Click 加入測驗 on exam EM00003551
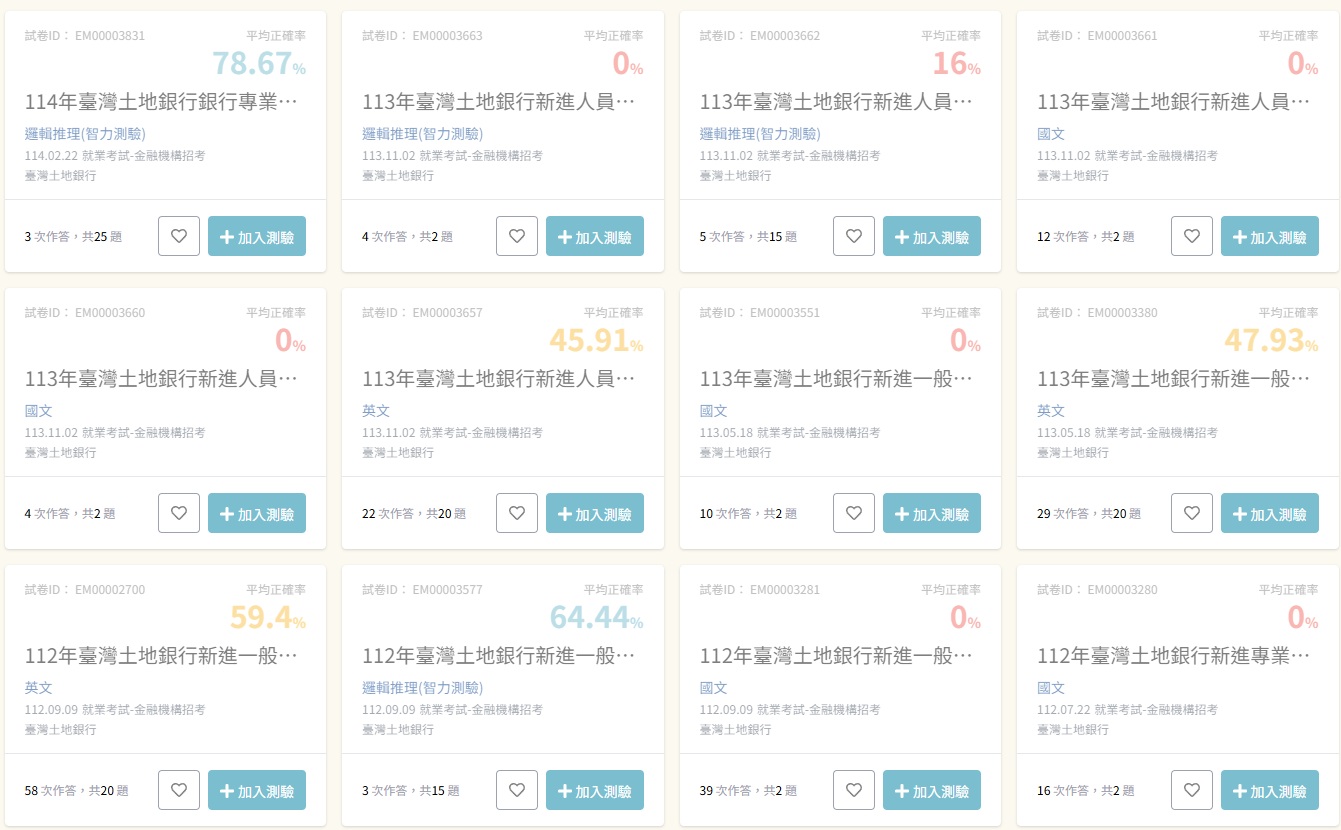This screenshot has height=830, width=1341. pos(932,513)
